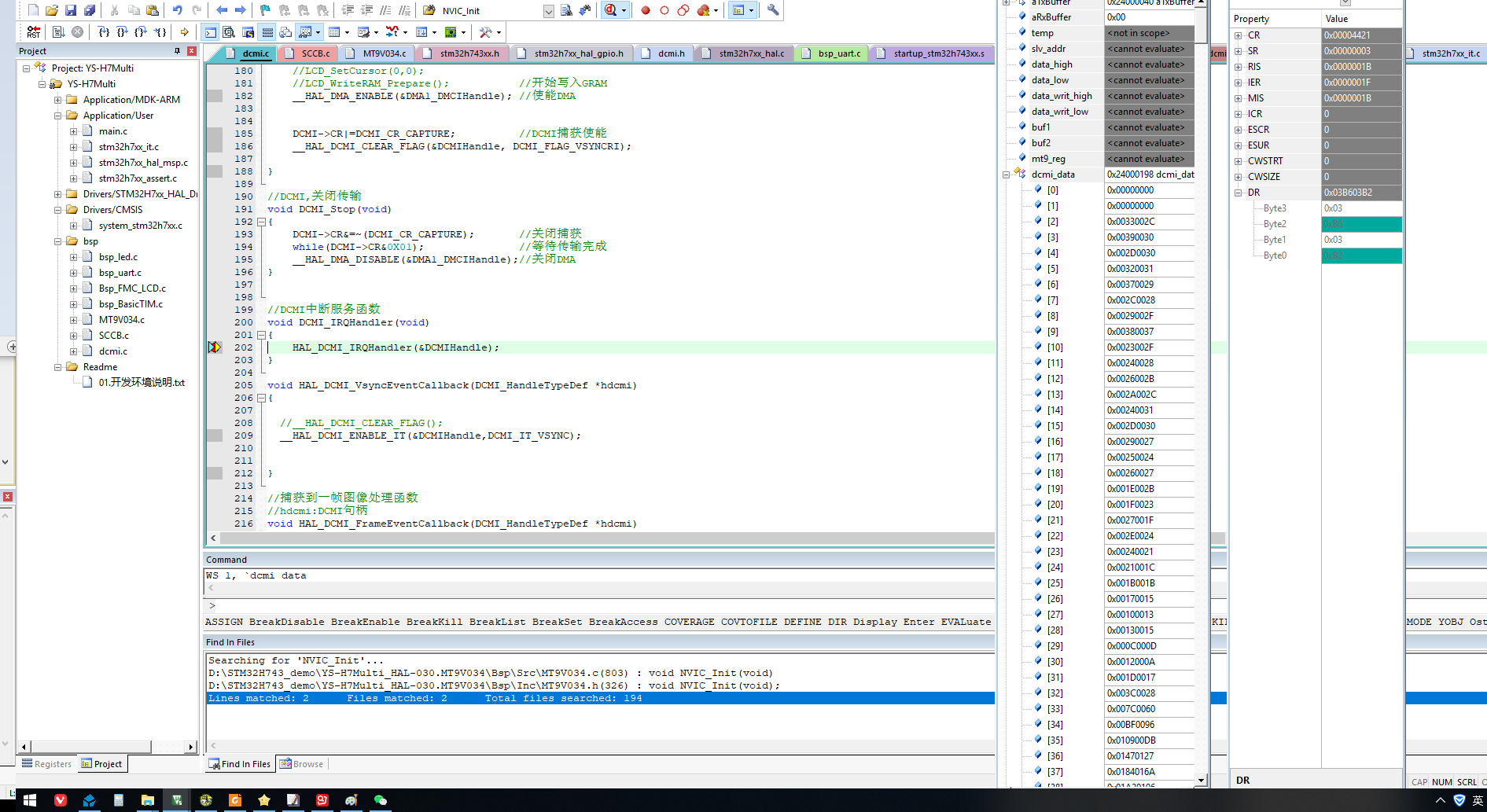Open a file with the folder icon
The width and height of the screenshot is (1487, 812).
(52, 10)
